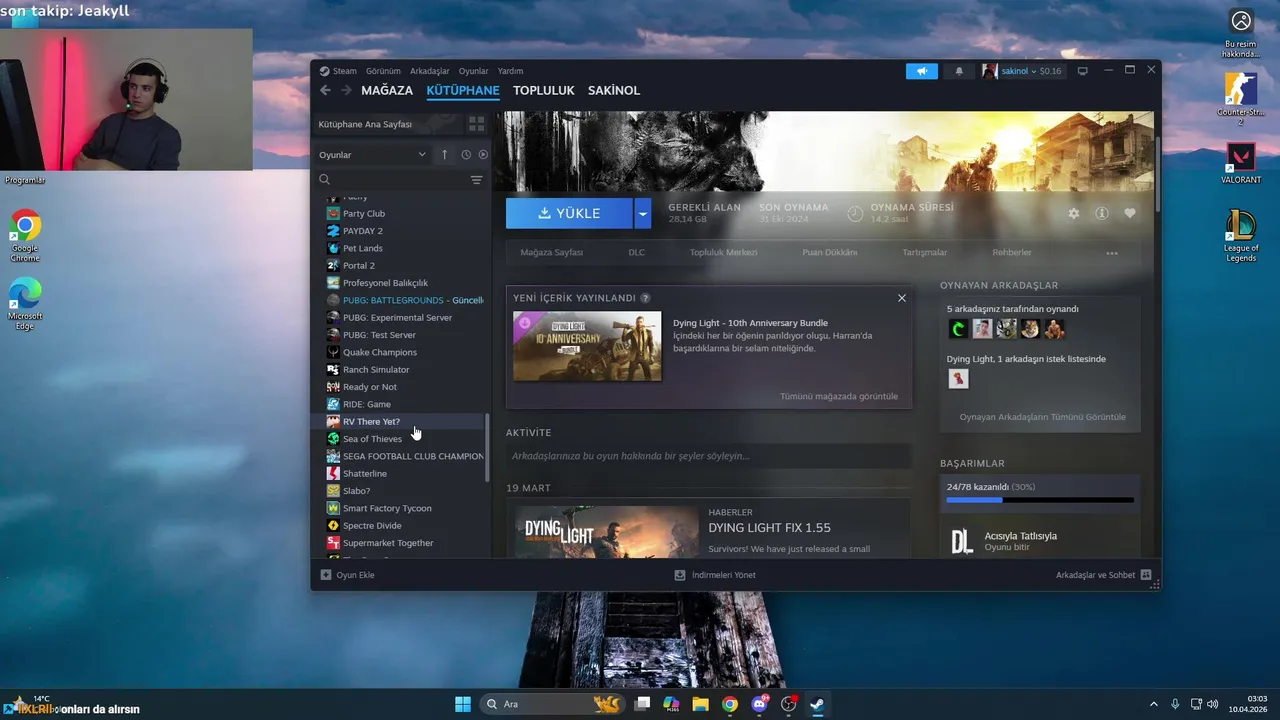1280x720 pixels.
Task: Switch to the collections grid view
Action: (477, 124)
